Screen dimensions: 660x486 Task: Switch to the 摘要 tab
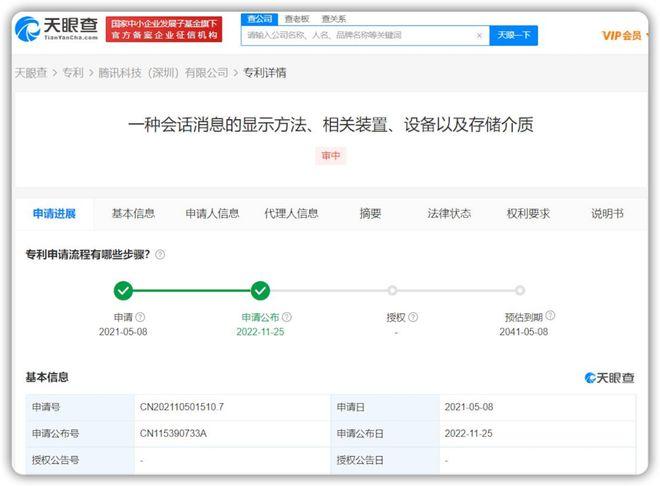(x=370, y=214)
